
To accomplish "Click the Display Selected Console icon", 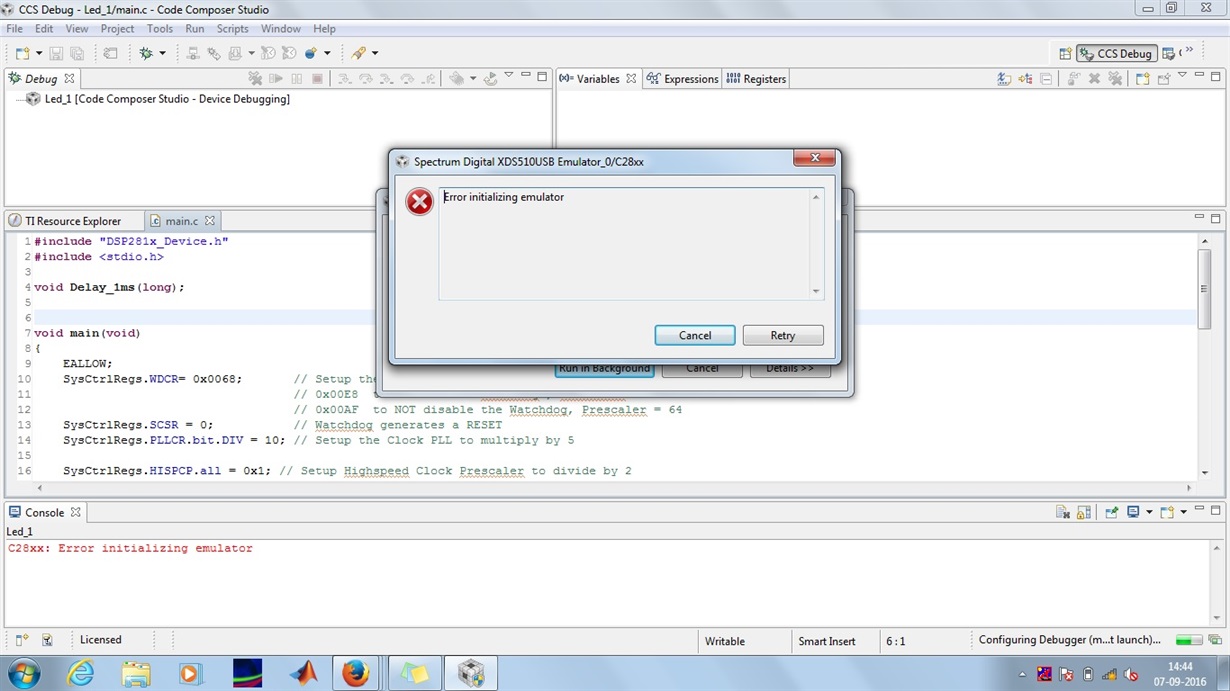I will (1133, 512).
